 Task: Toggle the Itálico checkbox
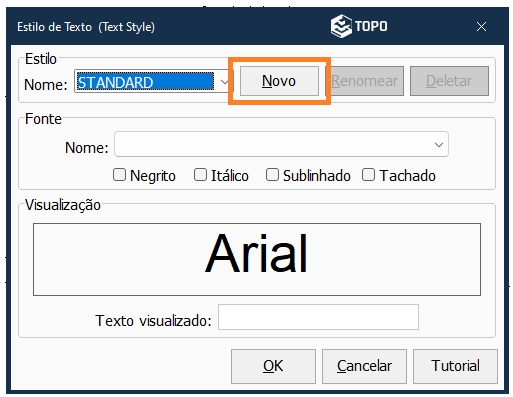pos(200,175)
